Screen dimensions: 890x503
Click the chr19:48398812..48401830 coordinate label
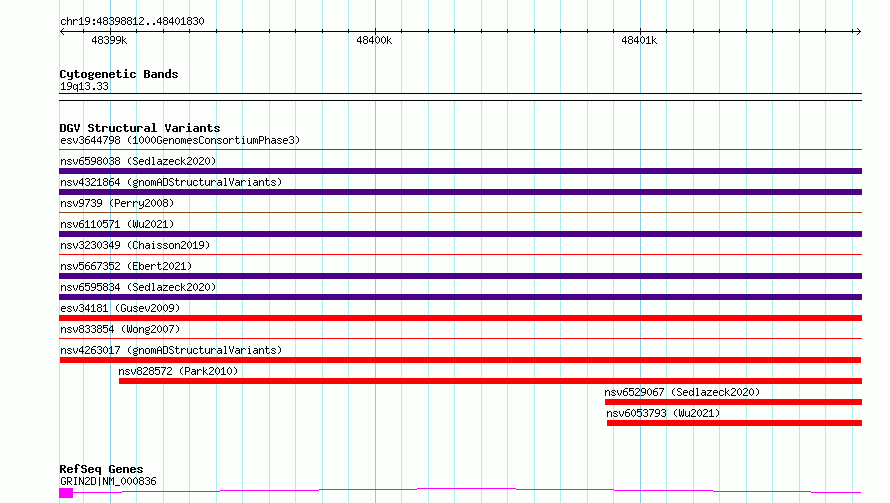click(x=132, y=21)
